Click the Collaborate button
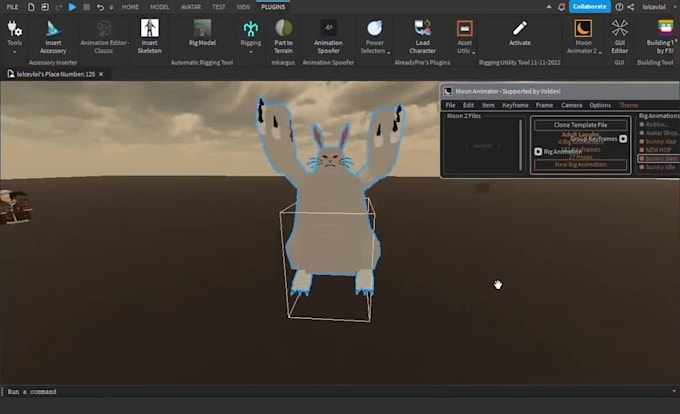680x414 pixels. [x=589, y=7]
